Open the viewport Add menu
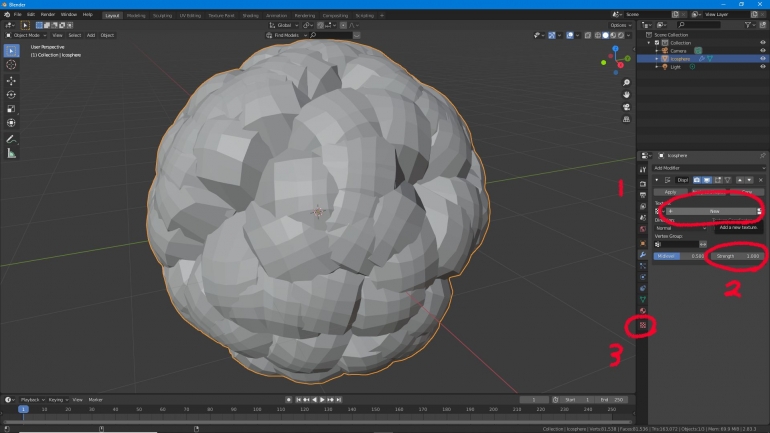Viewport: 770px width, 433px height. [91, 35]
